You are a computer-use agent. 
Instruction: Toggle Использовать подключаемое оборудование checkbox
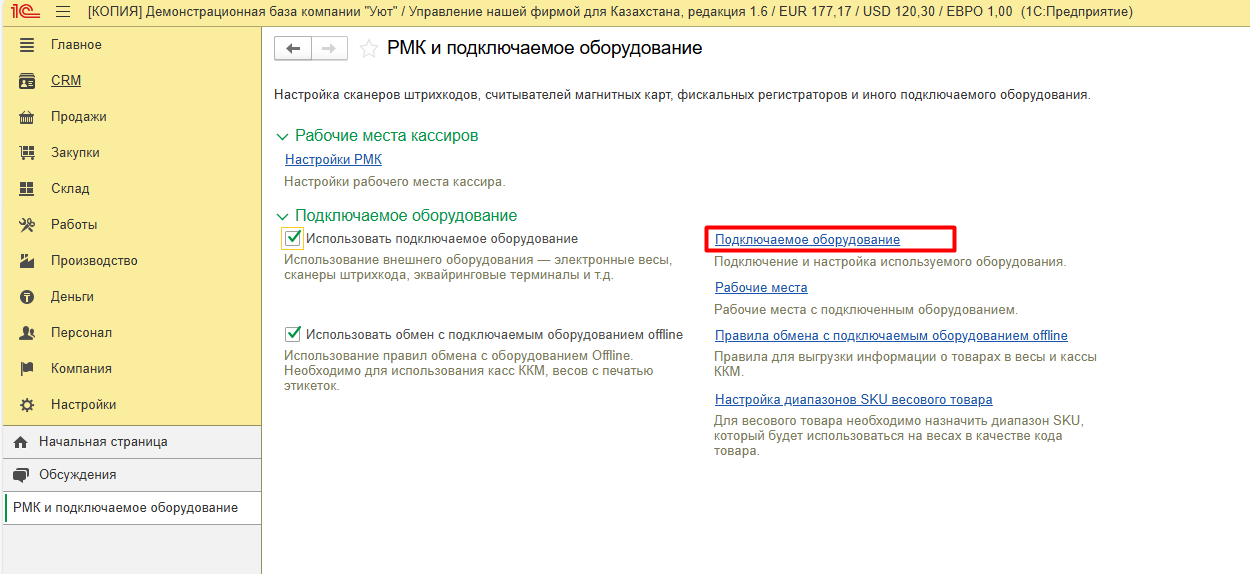tap(293, 238)
